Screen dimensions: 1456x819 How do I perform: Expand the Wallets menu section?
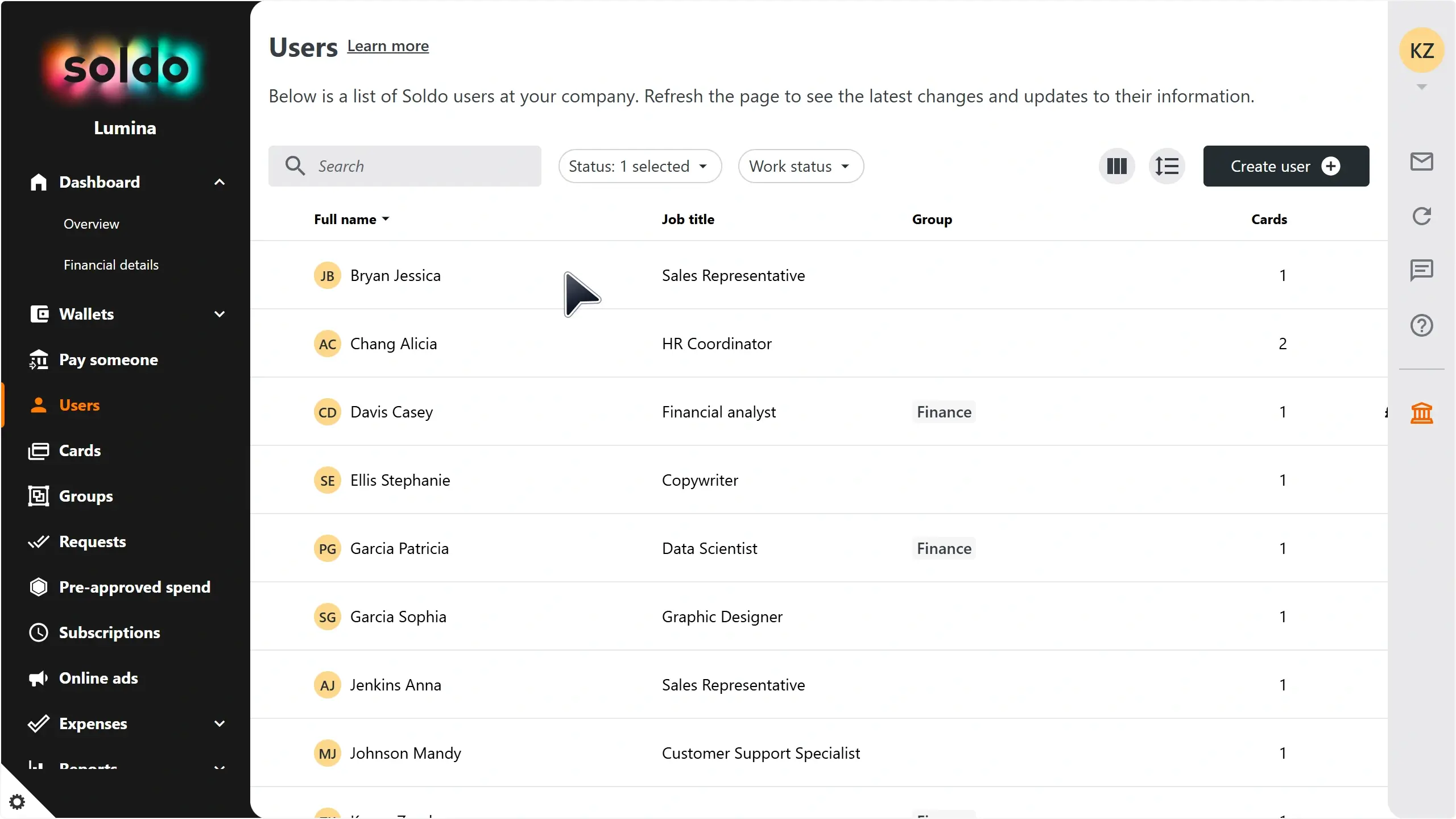point(219,314)
